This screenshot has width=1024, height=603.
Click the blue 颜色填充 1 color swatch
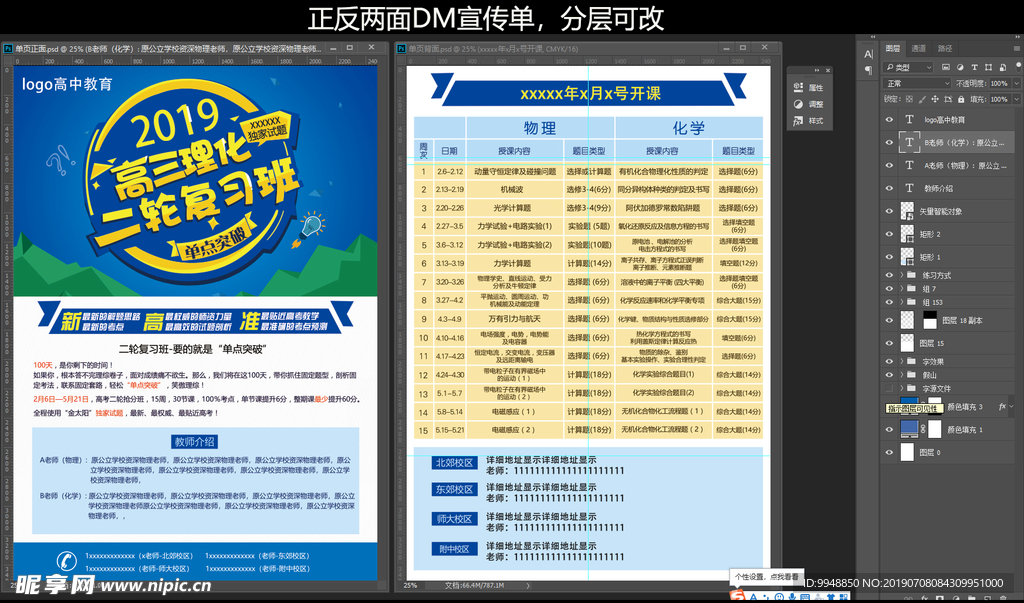[x=908, y=428]
